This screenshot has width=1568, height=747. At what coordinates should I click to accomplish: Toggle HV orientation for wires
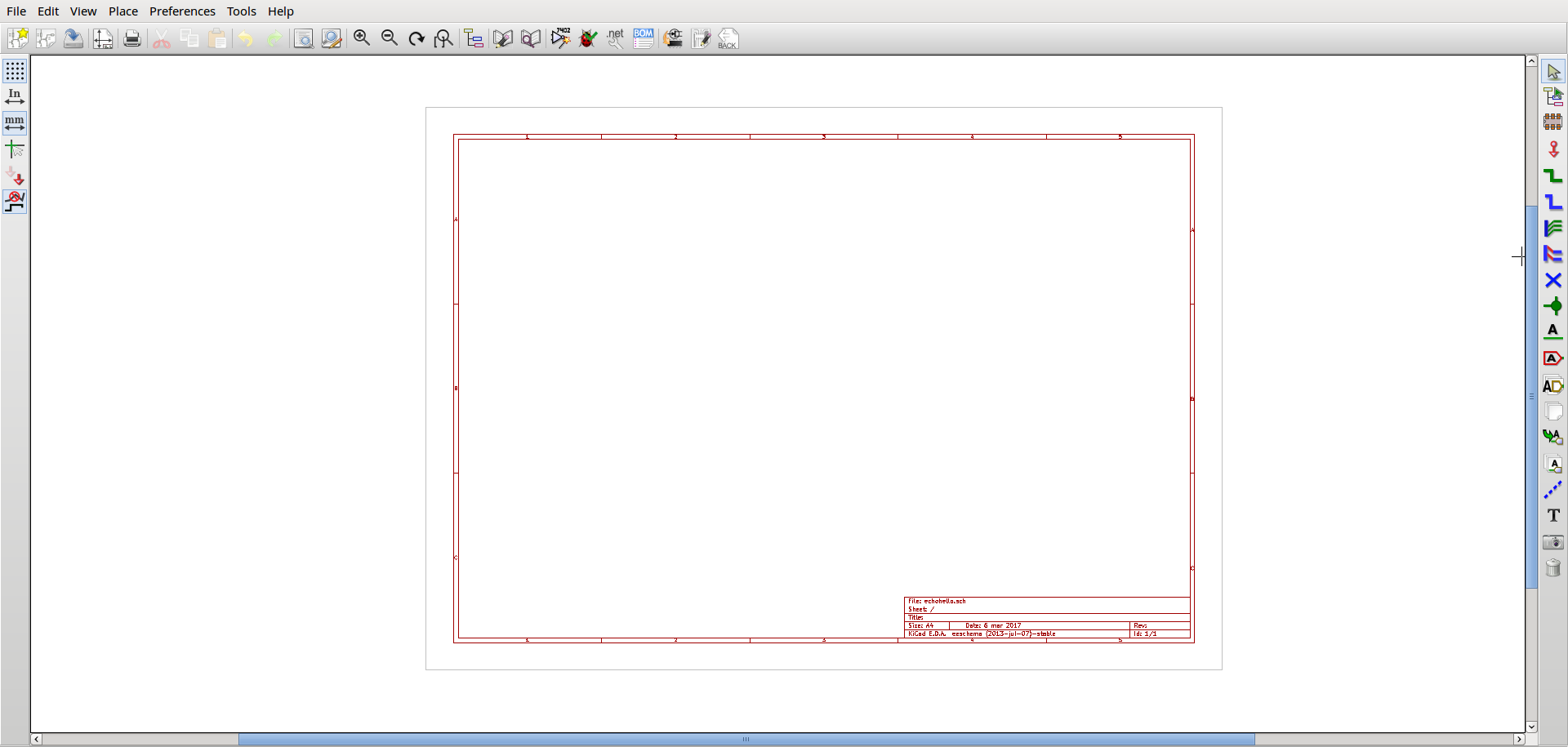pyautogui.click(x=15, y=202)
